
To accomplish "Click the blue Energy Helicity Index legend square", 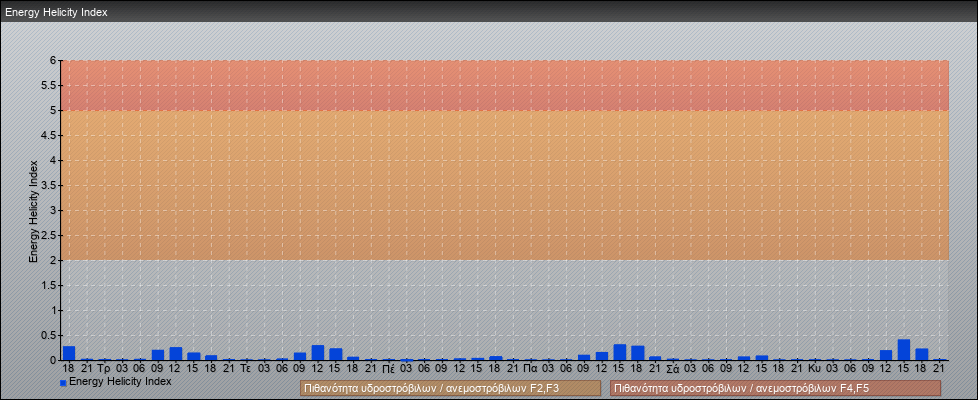I will [63, 383].
